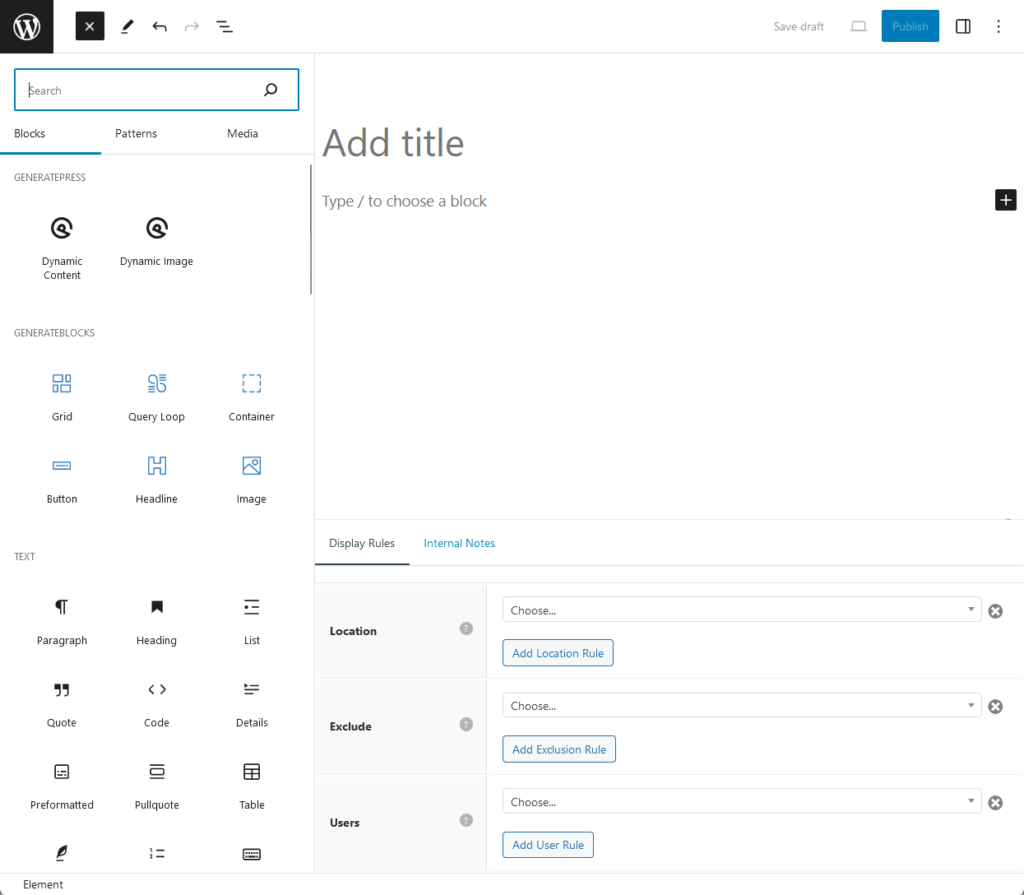This screenshot has height=895, width=1024.
Task: Focus the block Search field
Action: 157,90
